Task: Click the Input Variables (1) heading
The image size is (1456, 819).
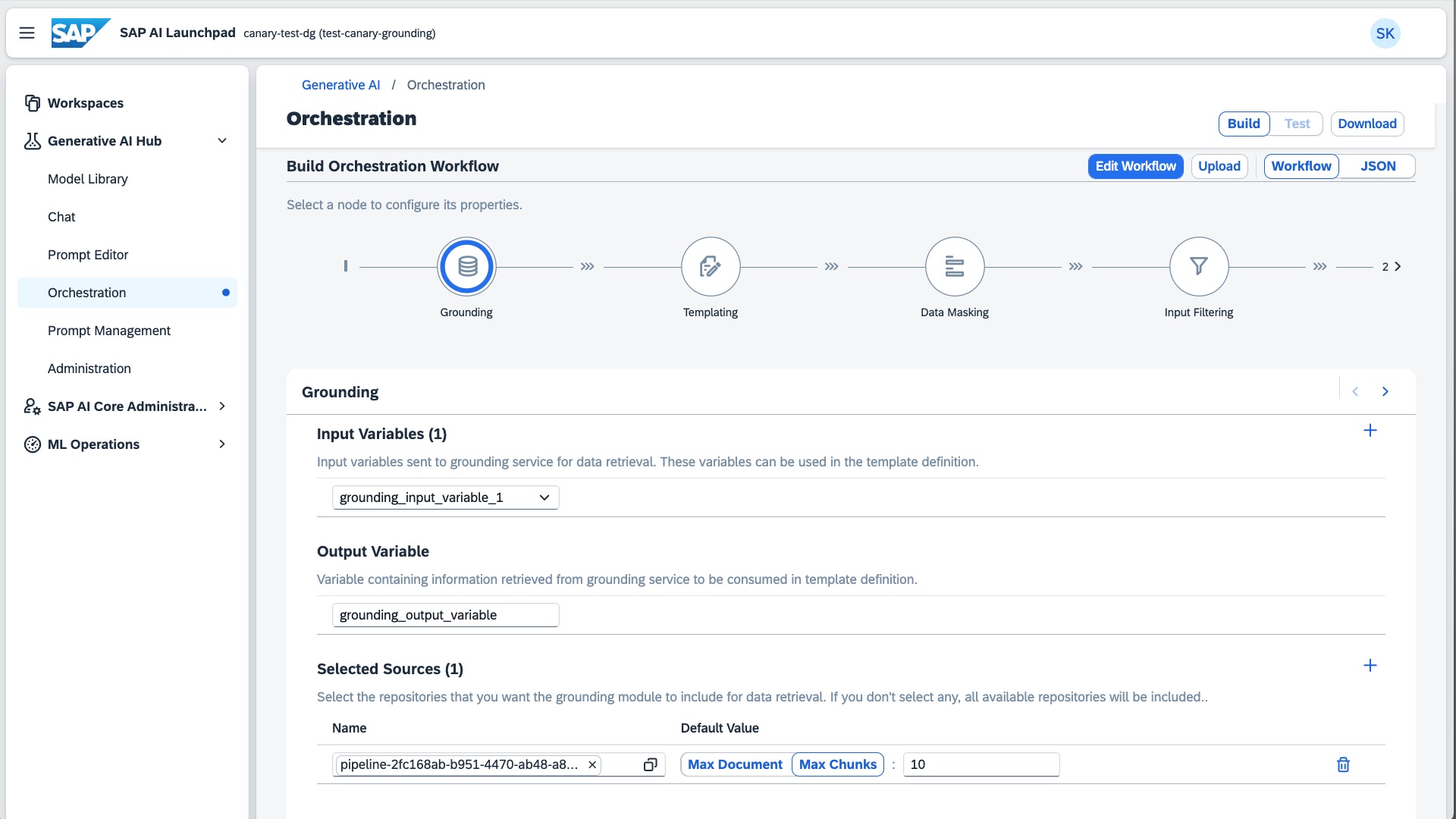Action: pos(381,434)
